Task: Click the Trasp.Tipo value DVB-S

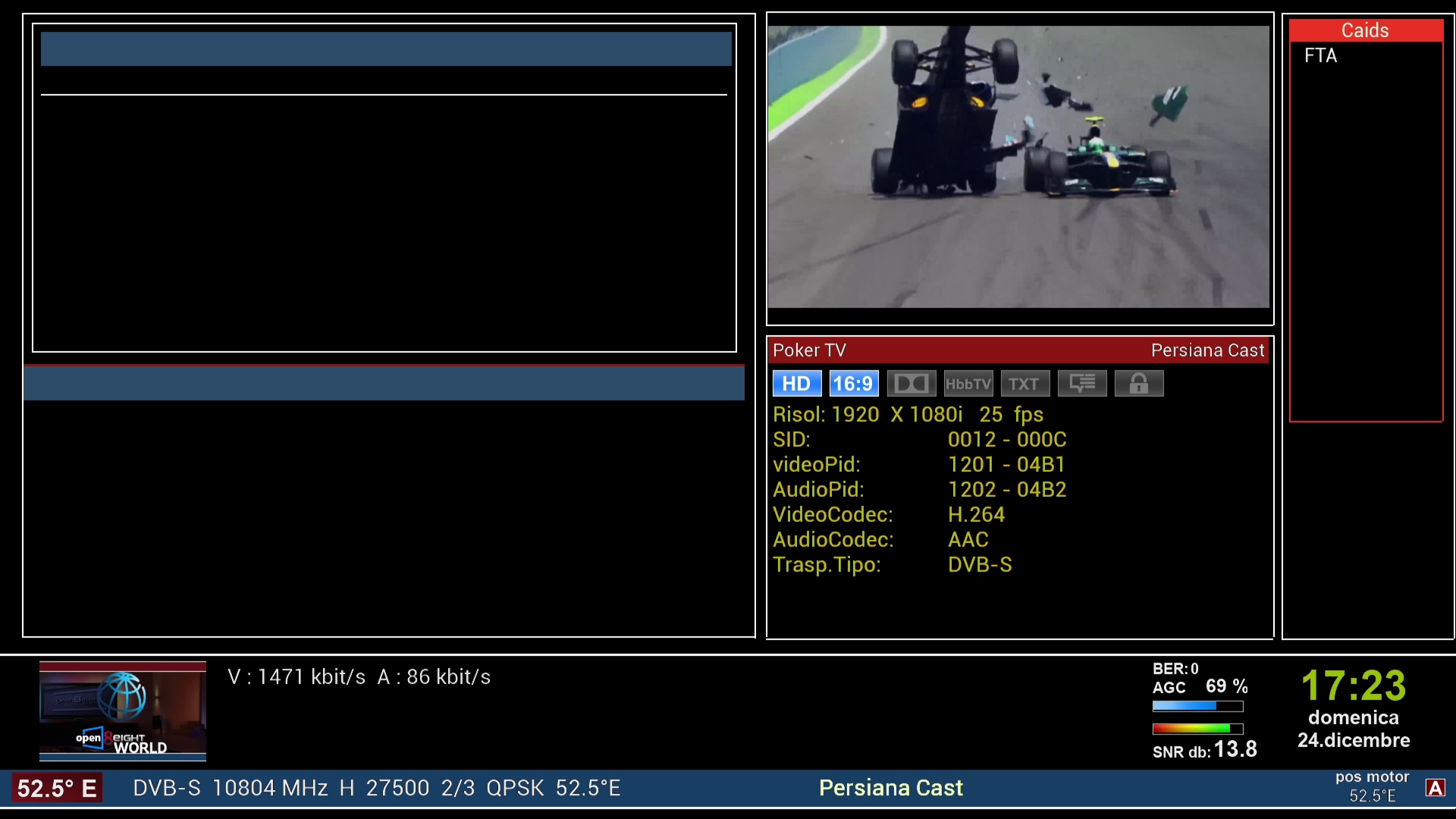Action: click(x=980, y=565)
